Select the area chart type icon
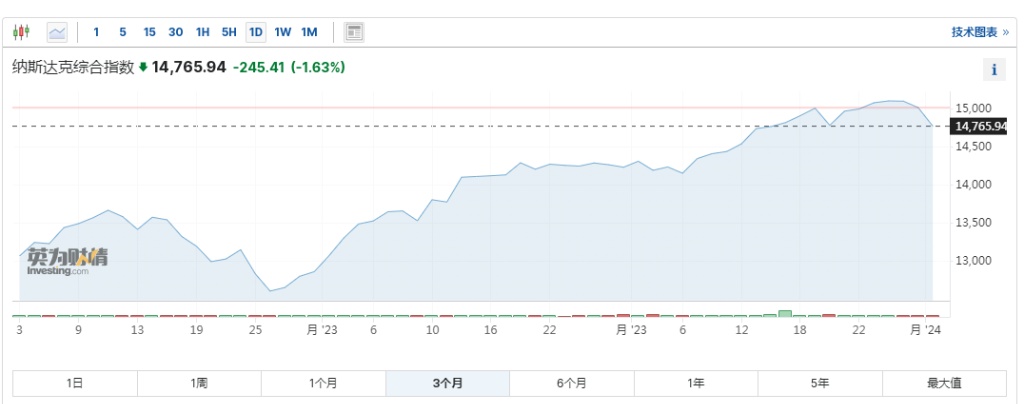The height and width of the screenshot is (404, 1024). tap(57, 32)
